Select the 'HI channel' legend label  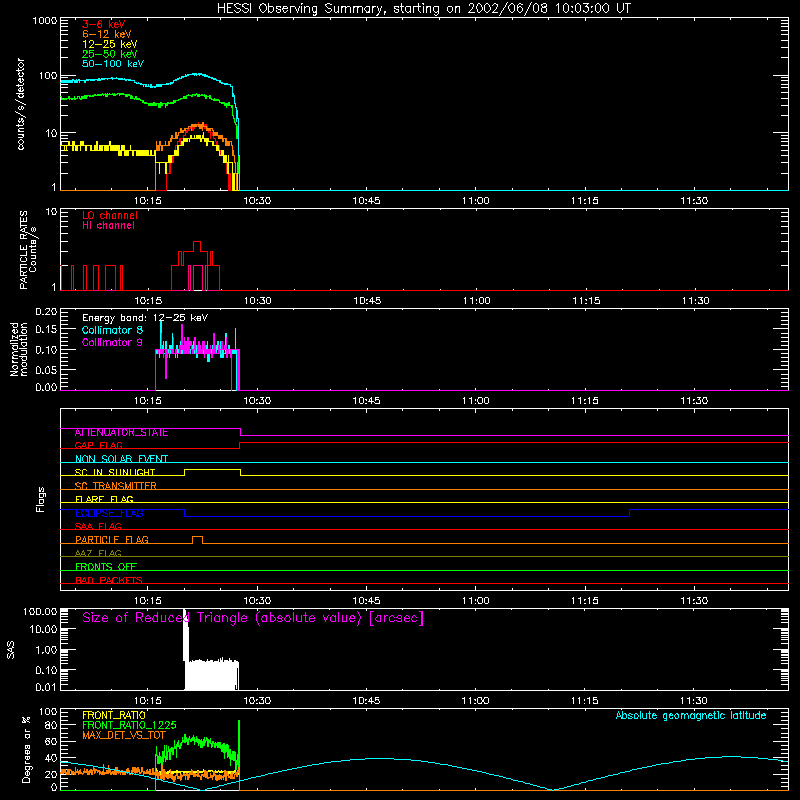coord(108,226)
